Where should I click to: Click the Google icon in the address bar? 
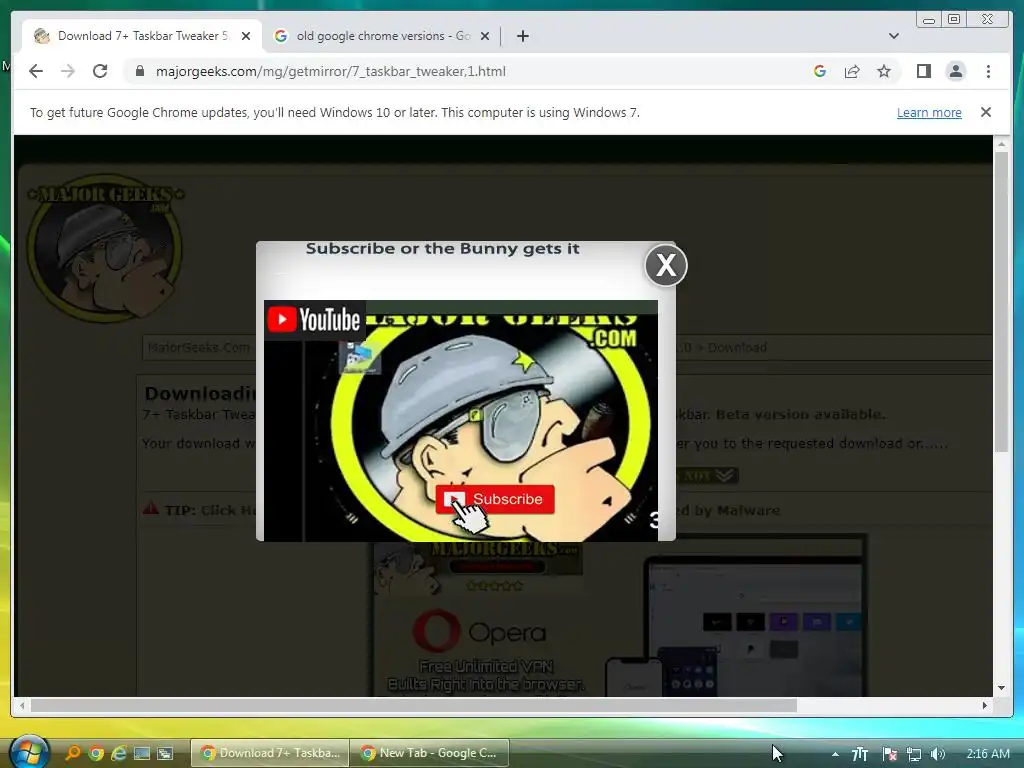tap(820, 71)
